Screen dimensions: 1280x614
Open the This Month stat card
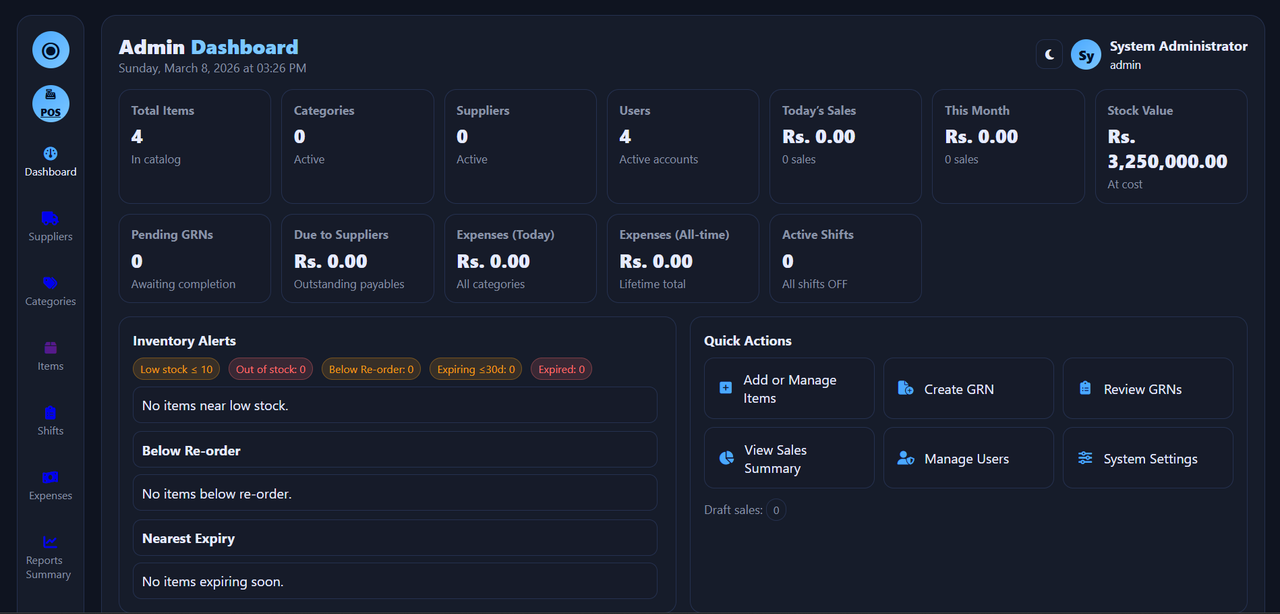click(1008, 147)
